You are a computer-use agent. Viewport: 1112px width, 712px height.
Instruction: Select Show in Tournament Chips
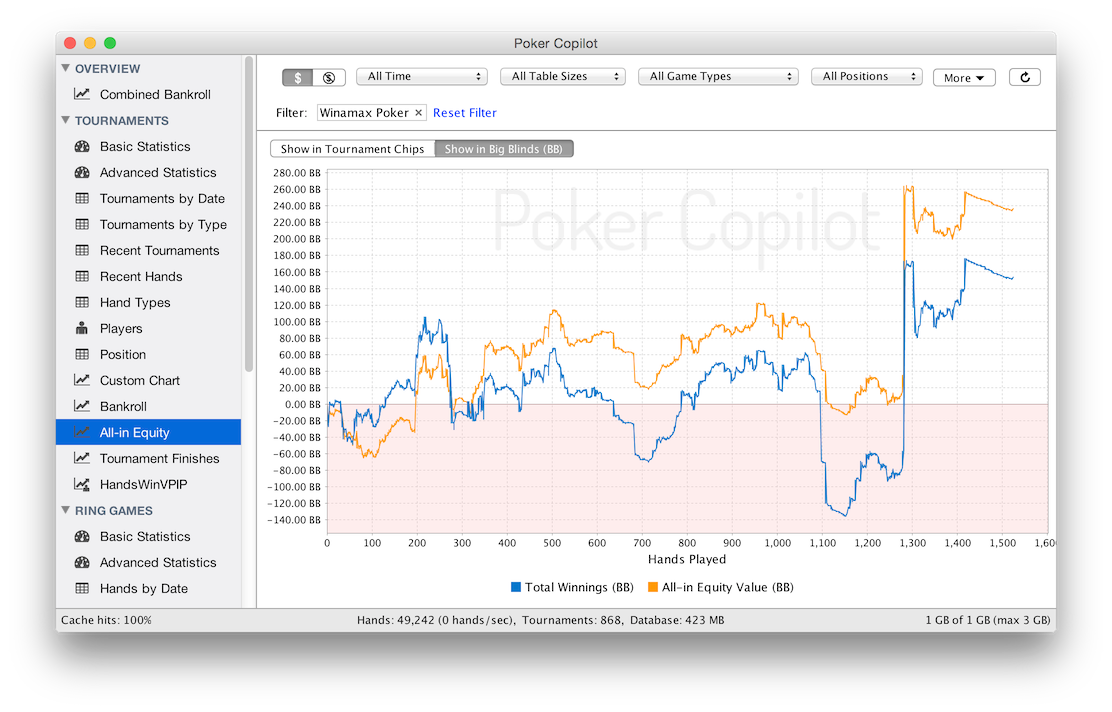click(352, 149)
